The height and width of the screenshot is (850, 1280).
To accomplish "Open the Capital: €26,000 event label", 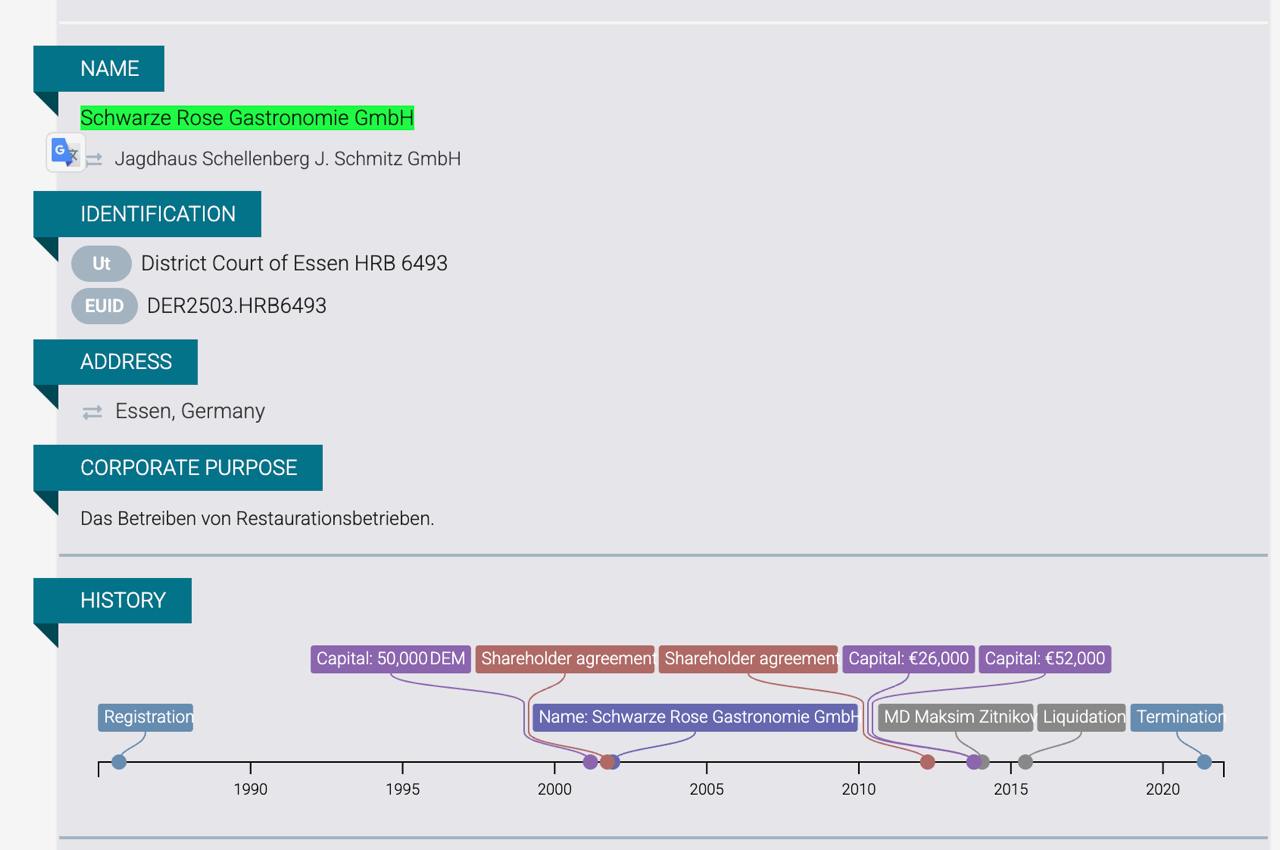I will (x=908, y=659).
